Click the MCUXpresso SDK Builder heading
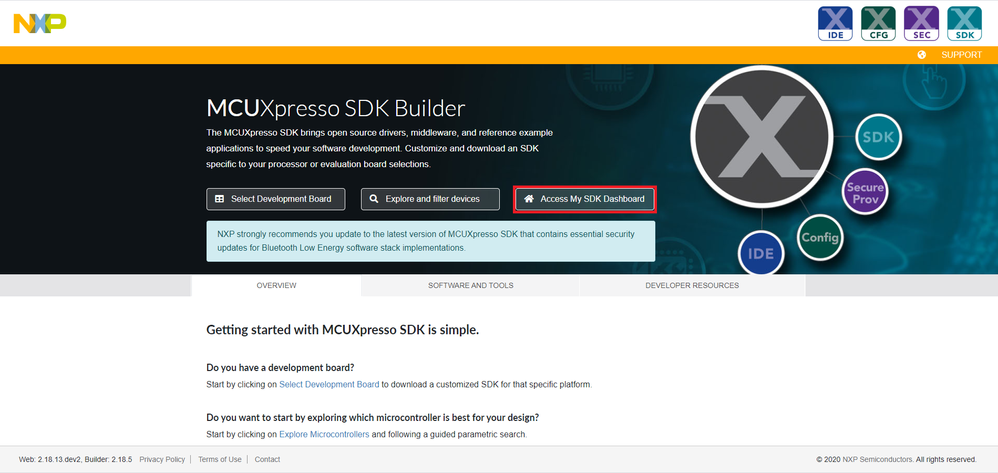Image resolution: width=998 pixels, height=473 pixels. [335, 108]
